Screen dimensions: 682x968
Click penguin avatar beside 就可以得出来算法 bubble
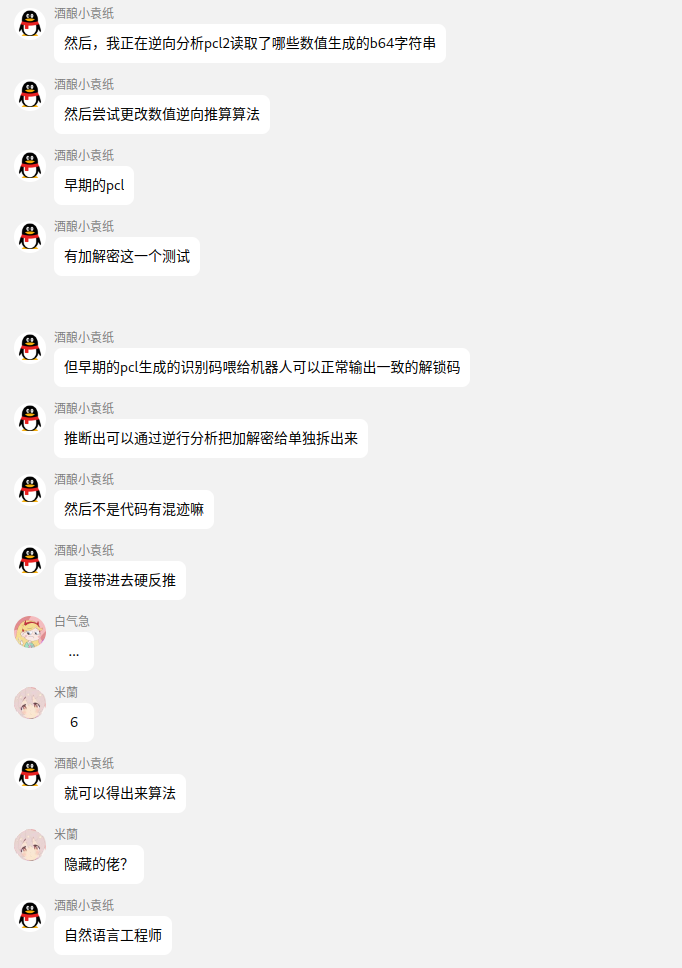30,774
